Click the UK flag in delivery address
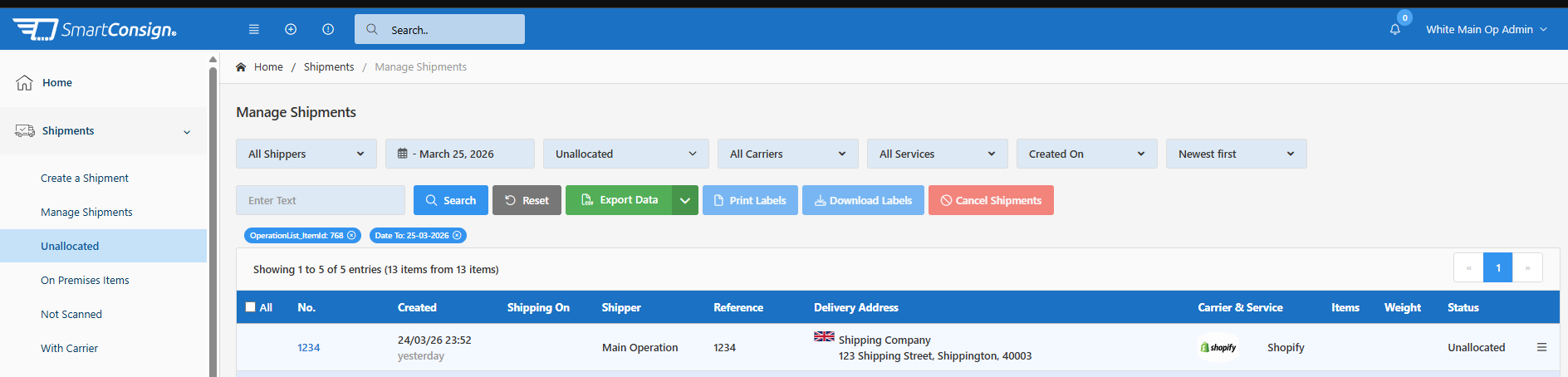This screenshot has height=377, width=1568. click(x=824, y=336)
